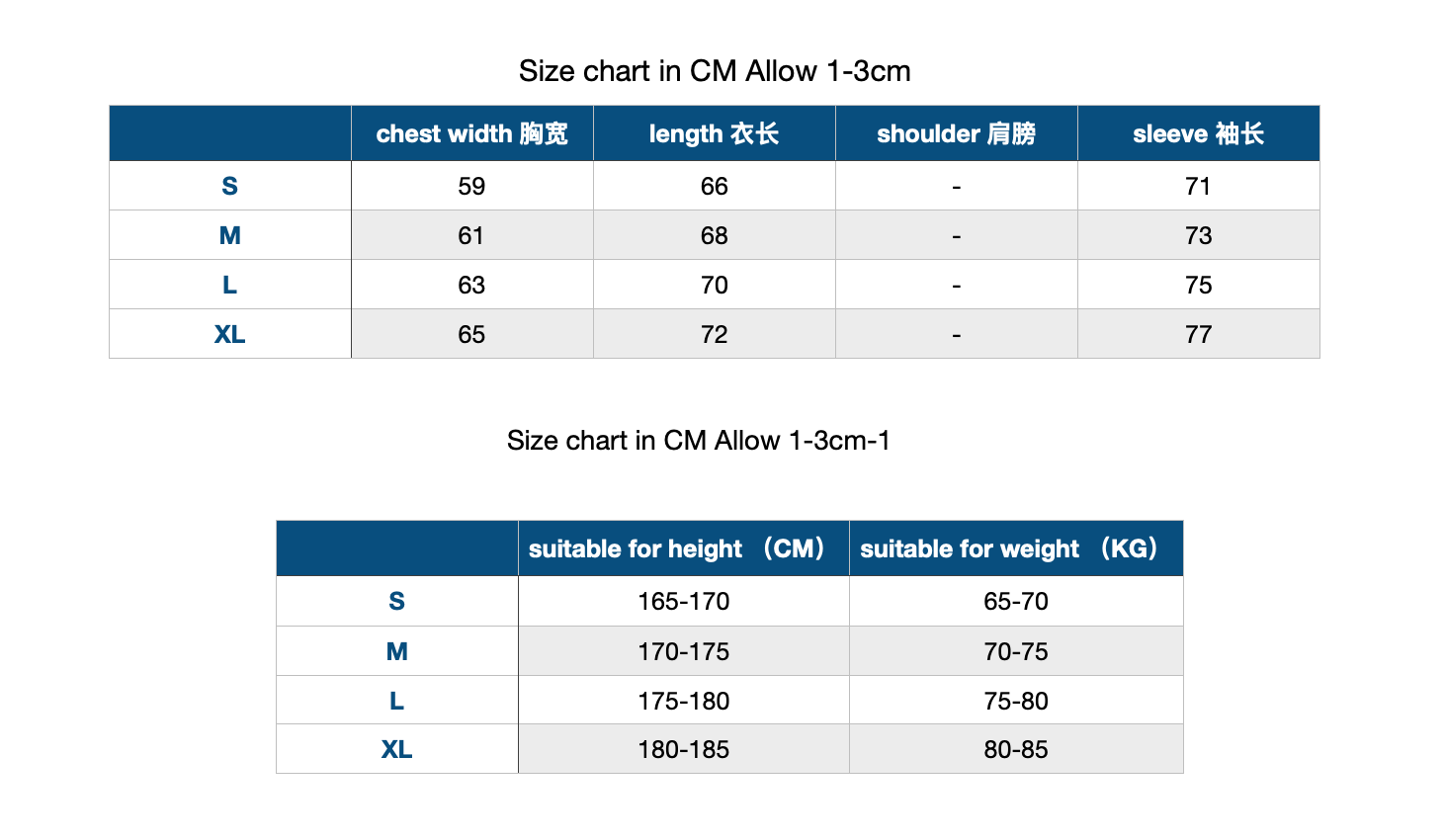Click size XL row label in first table
1445x840 pixels.
230,334
